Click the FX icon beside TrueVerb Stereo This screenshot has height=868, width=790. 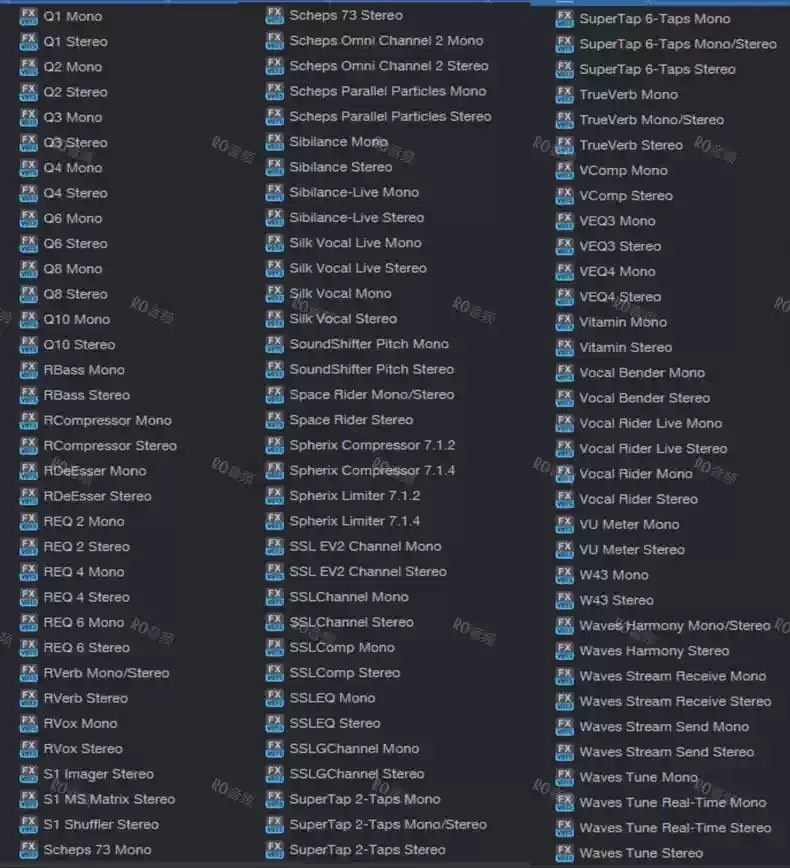click(x=565, y=146)
